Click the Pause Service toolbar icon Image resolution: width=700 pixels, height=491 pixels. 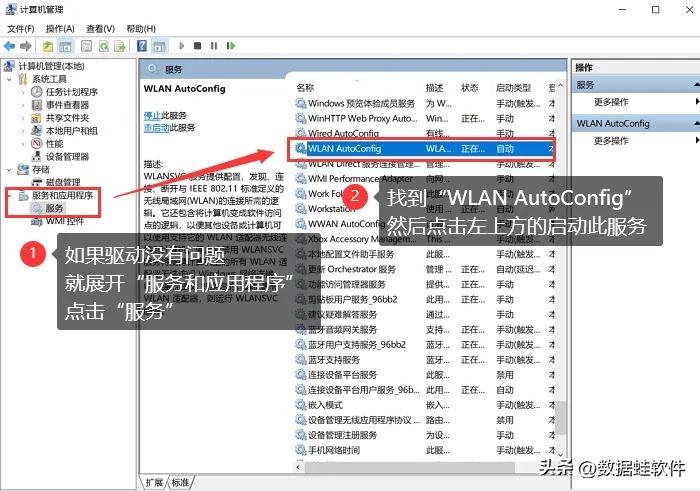pos(214,46)
